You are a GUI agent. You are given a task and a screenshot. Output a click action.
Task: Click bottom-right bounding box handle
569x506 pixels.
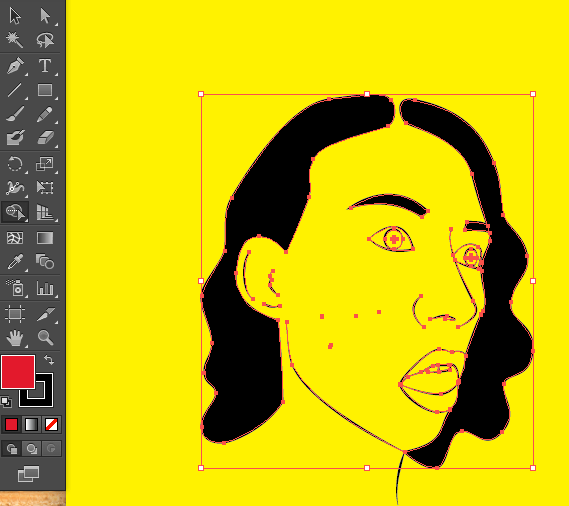pyautogui.click(x=533, y=468)
